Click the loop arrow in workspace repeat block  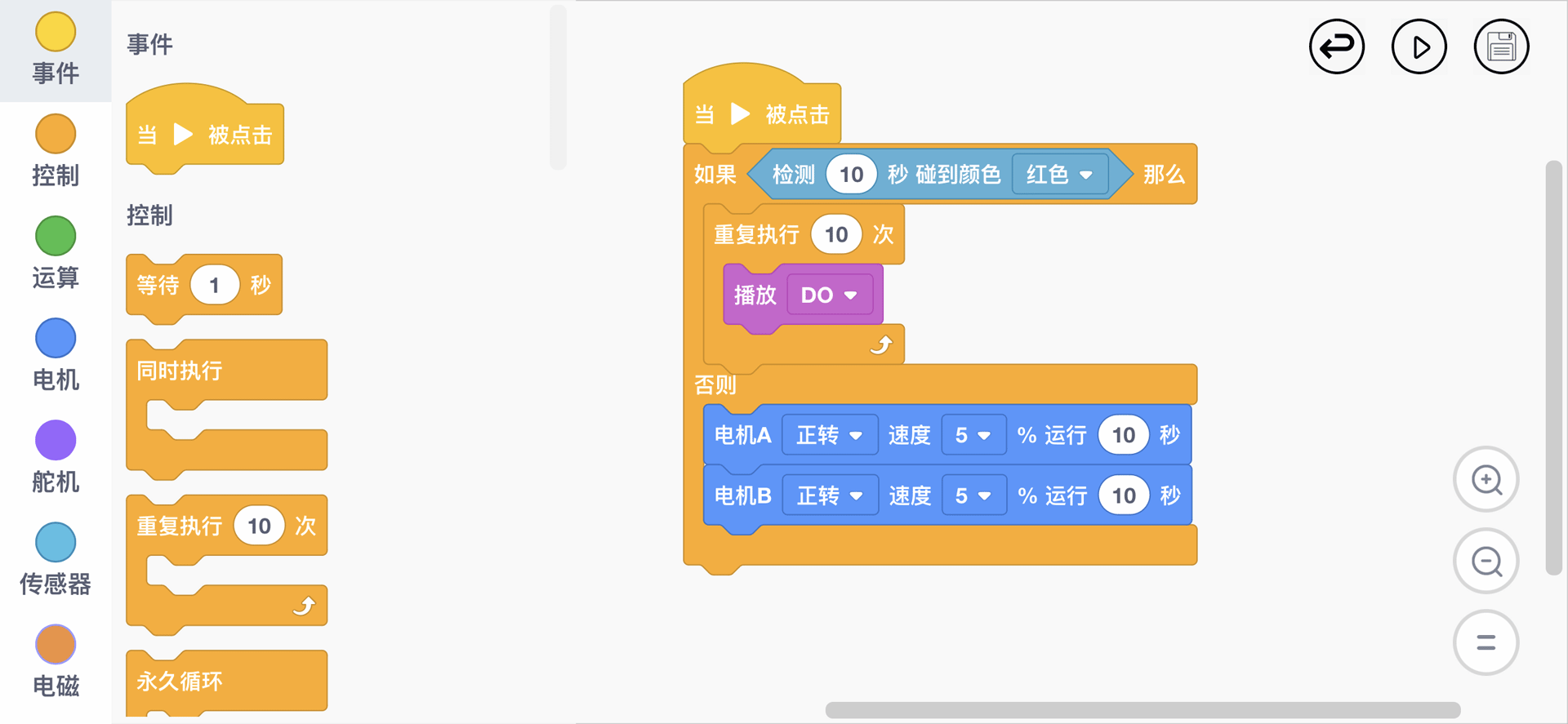pyautogui.click(x=882, y=344)
